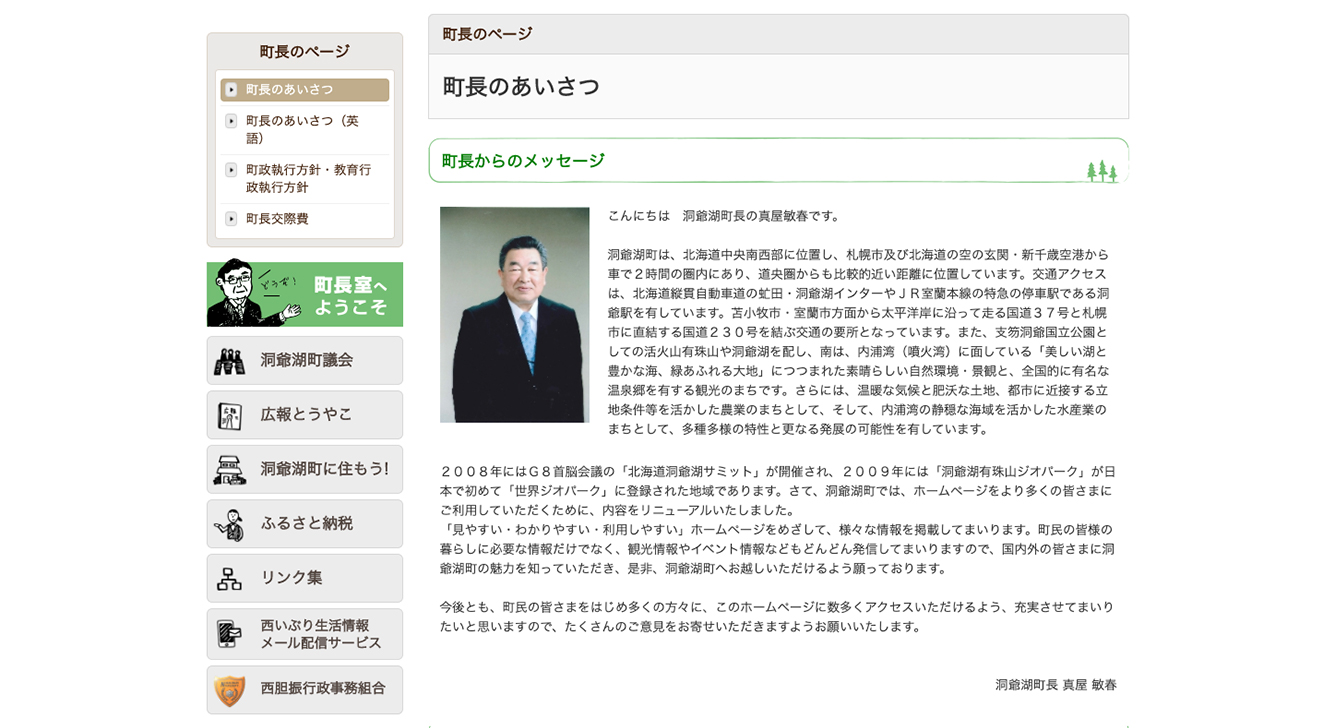Image resolution: width=1335 pixels, height=728 pixels.
Task: Click the mobile phone icon beside 西いぶり生活情報
Action: (x=230, y=634)
